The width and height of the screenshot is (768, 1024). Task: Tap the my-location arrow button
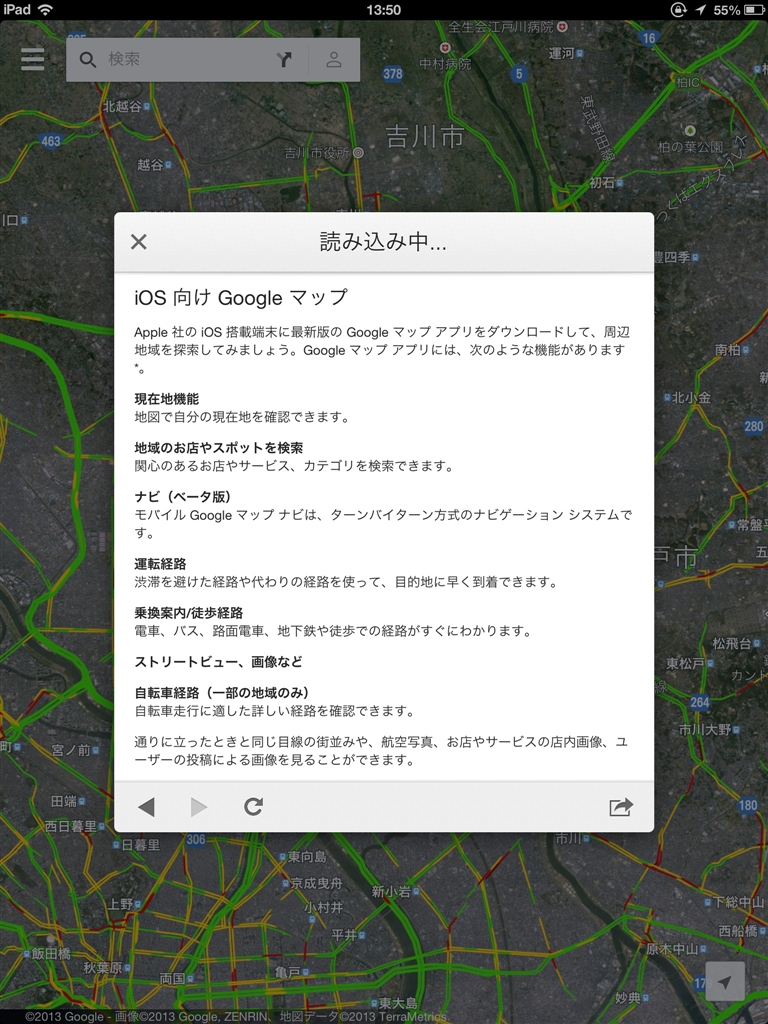point(725,981)
